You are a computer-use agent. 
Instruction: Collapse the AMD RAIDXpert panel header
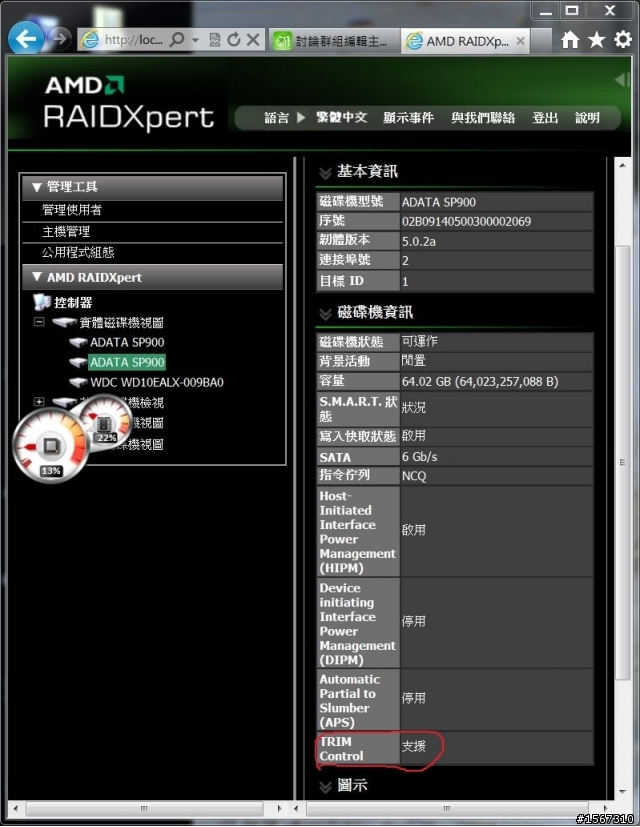click(152, 277)
